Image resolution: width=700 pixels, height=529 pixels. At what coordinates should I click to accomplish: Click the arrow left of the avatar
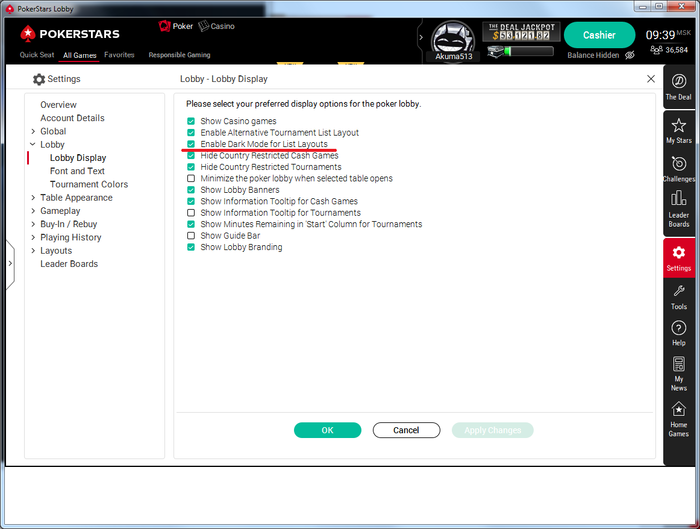click(421, 37)
